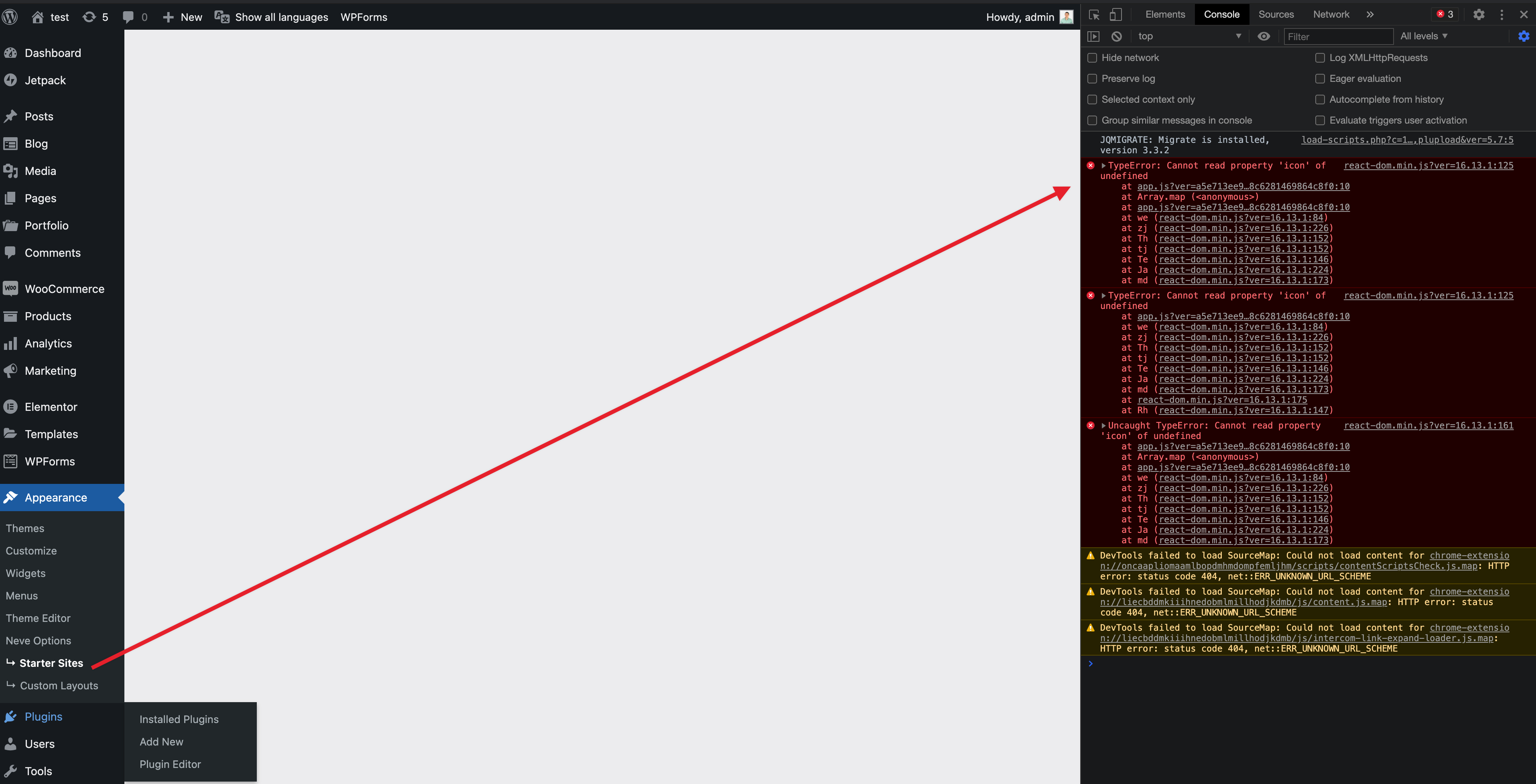This screenshot has width=1536, height=784.
Task: Open DevTools settings gear
Action: [1479, 14]
